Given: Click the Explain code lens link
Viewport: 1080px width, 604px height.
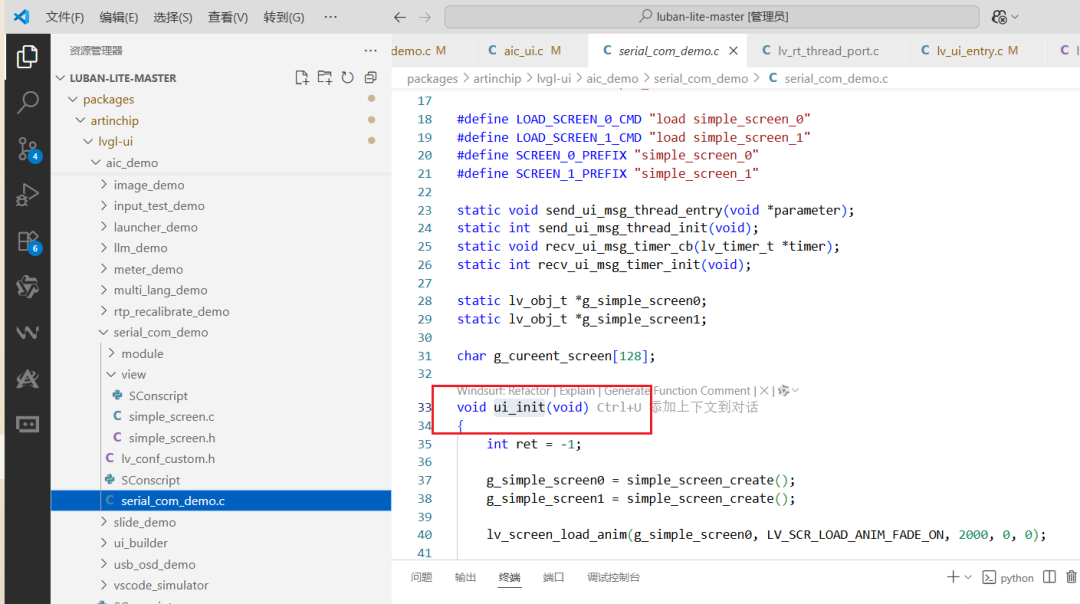Looking at the screenshot, I should coord(577,390).
